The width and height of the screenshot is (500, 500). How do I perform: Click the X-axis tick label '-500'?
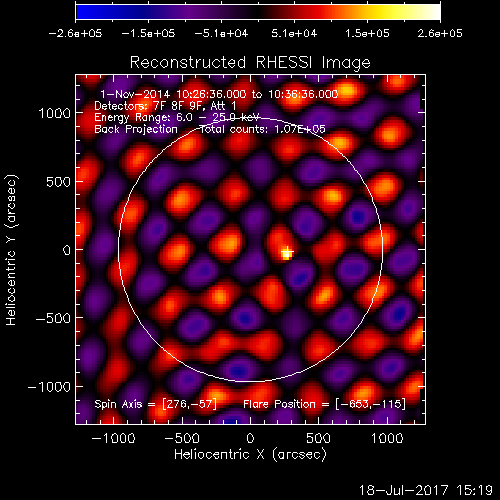point(182,438)
